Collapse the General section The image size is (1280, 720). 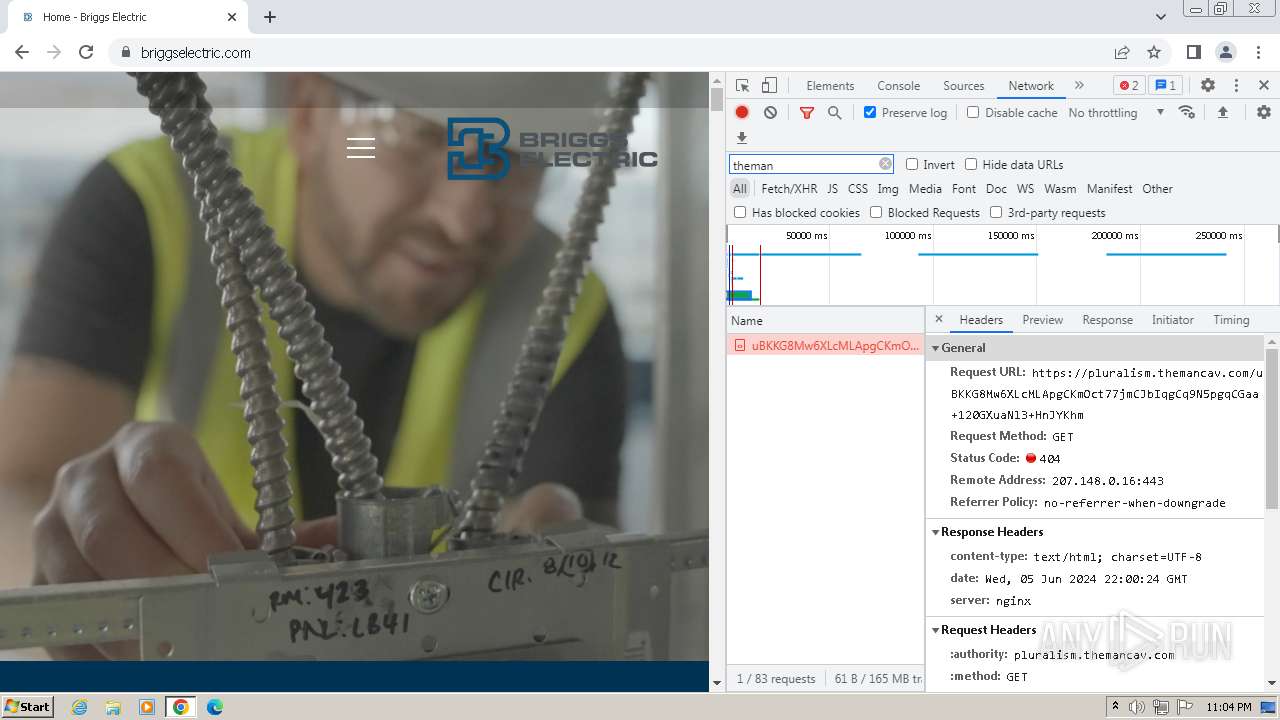point(936,348)
